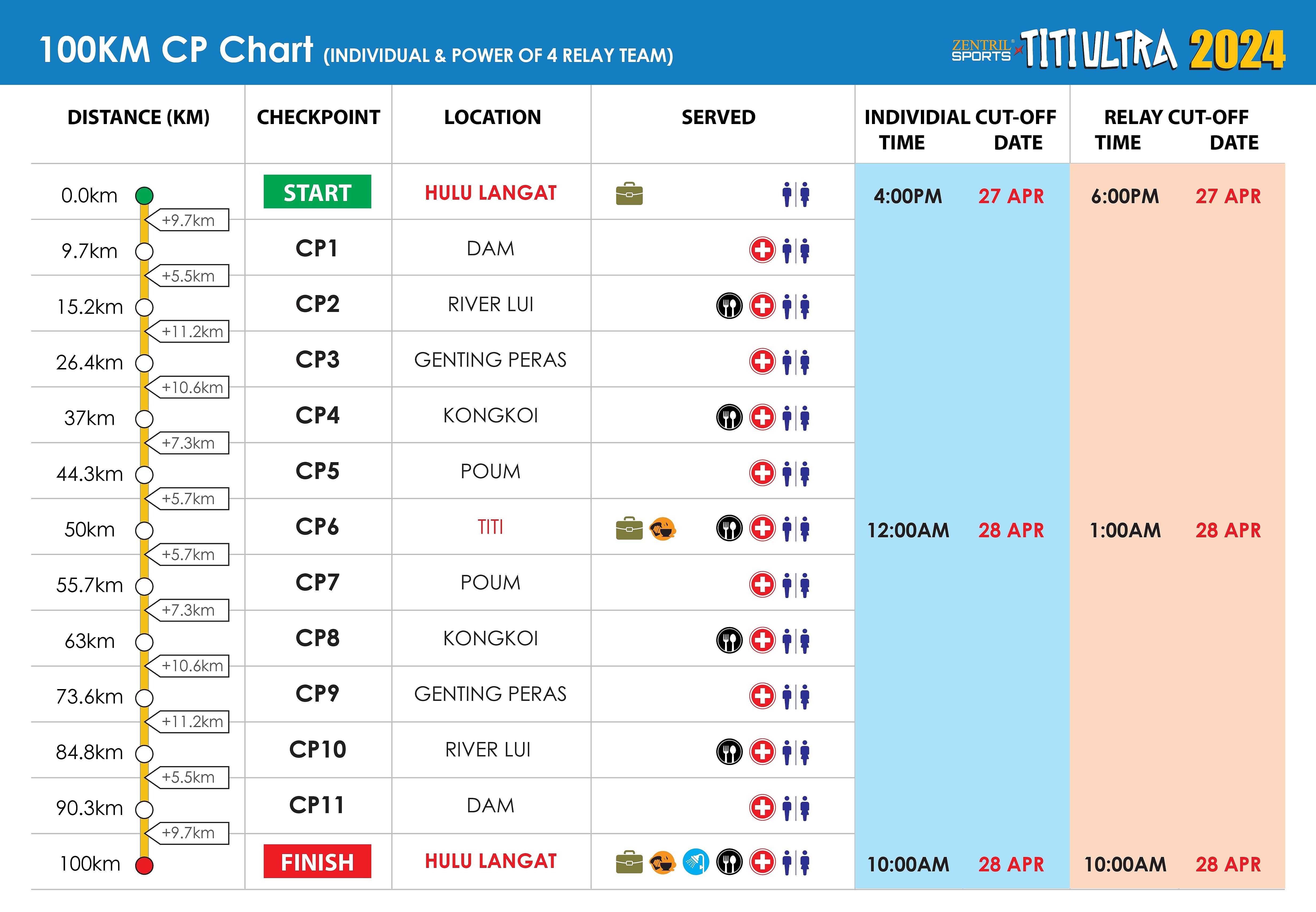Click the briefcase icon in the START row
1316x912 pixels.
point(629,194)
